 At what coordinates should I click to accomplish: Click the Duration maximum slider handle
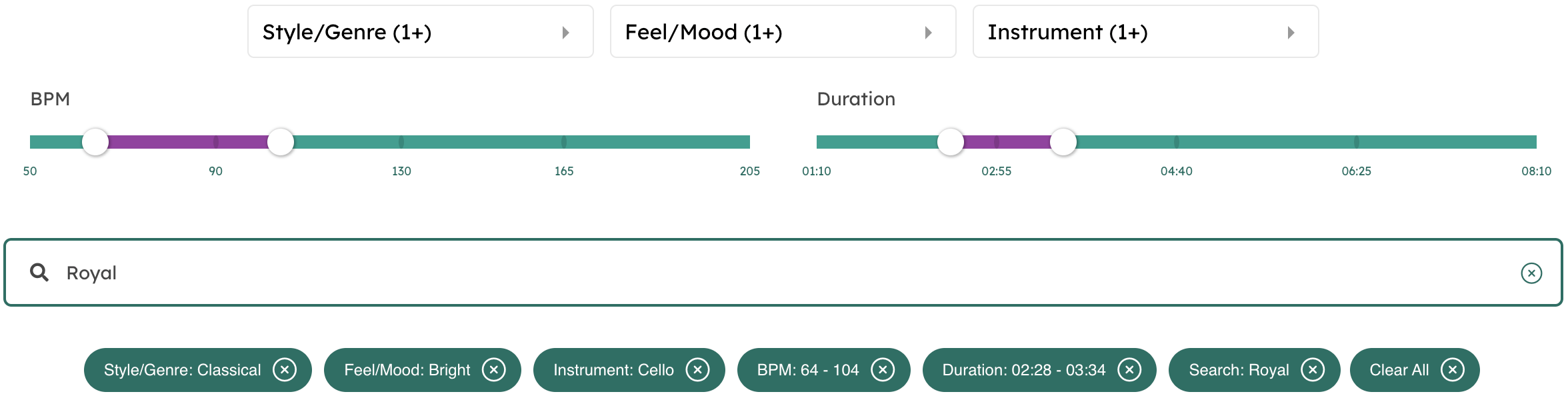1063,142
